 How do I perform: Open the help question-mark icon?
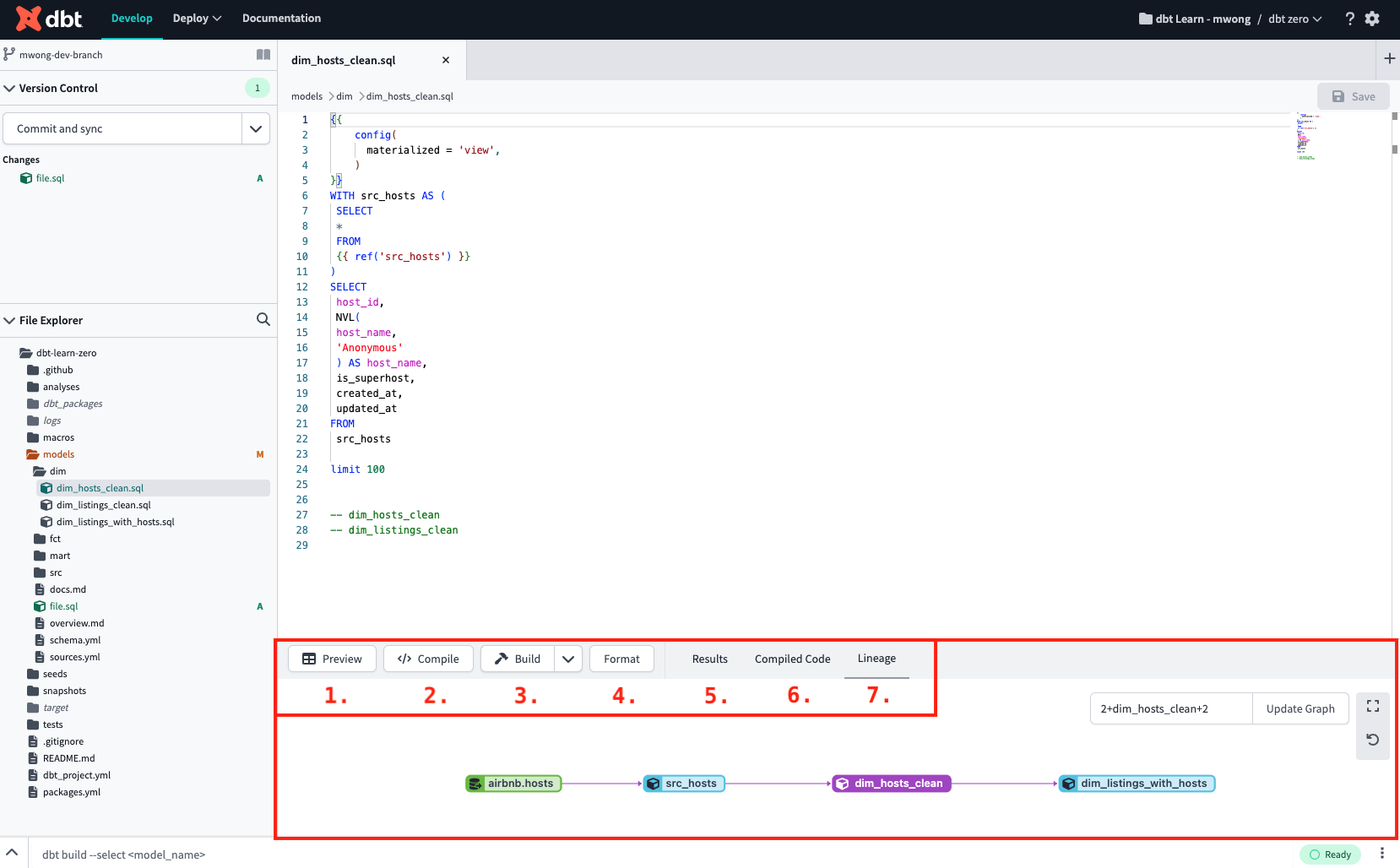[1349, 18]
